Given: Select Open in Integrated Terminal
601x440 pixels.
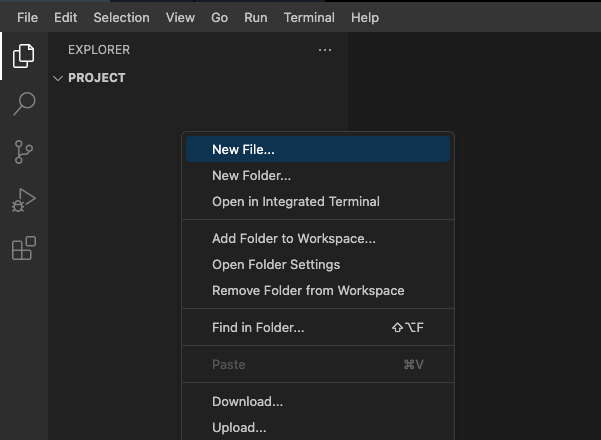Looking at the screenshot, I should [295, 201].
